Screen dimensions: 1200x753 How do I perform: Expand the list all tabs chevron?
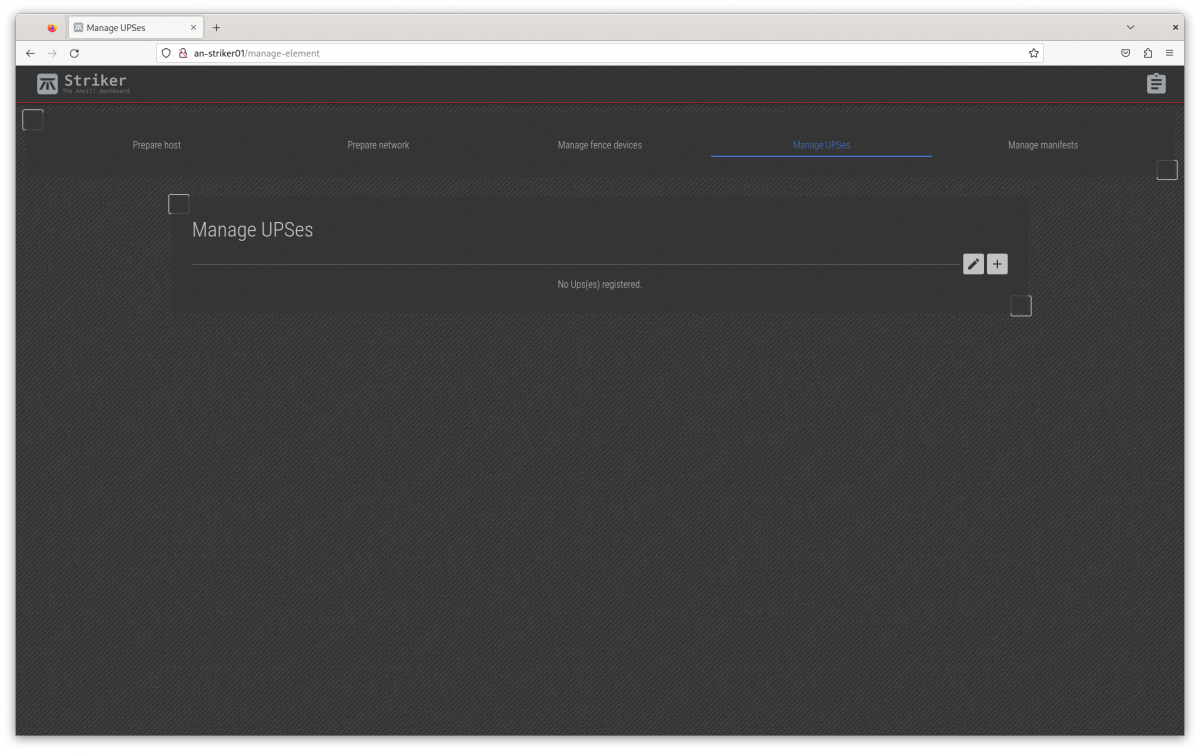[1130, 28]
